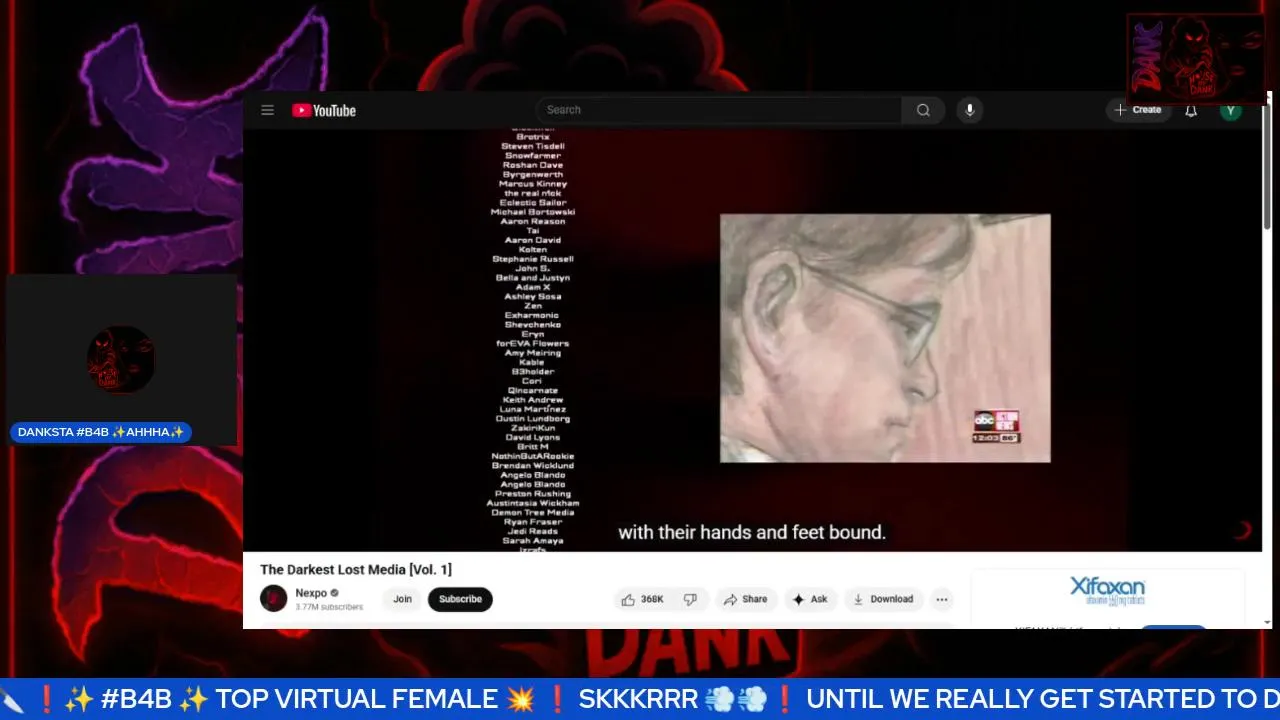This screenshot has height=720, width=1280.
Task: Click the Xifaxan ad logo
Action: point(1107,590)
